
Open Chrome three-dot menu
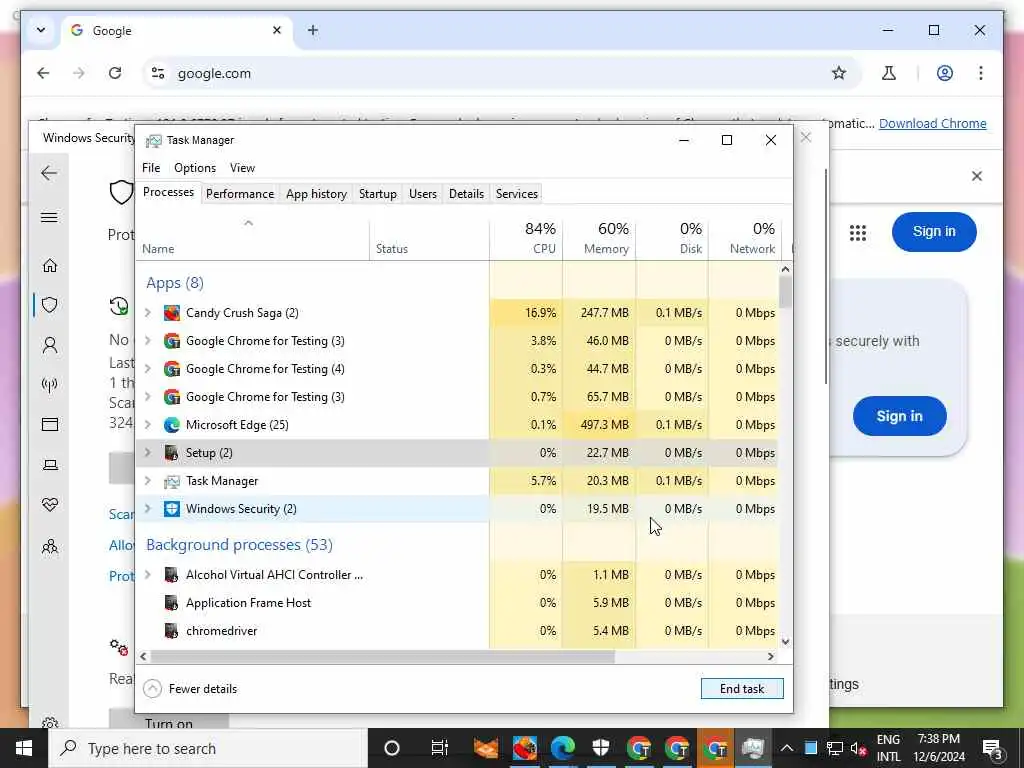coord(980,73)
